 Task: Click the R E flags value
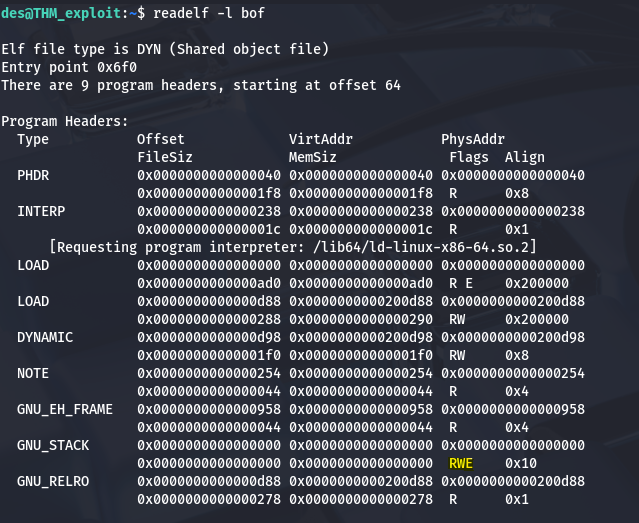pos(461,283)
